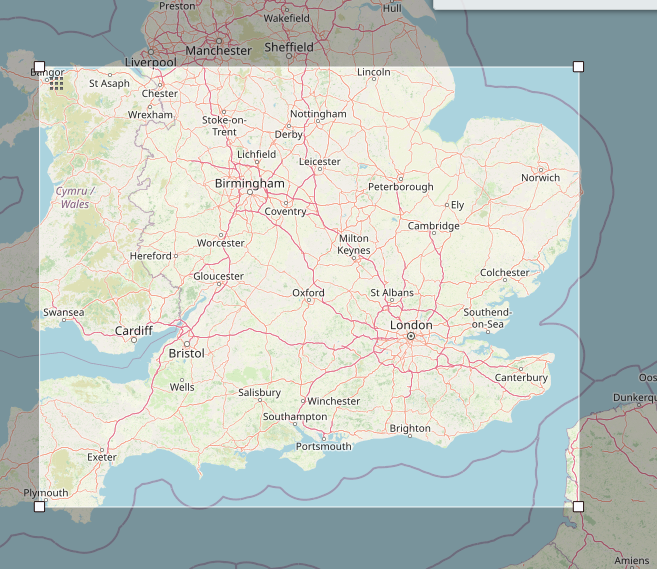Click the Manchester label above the selection
Image resolution: width=657 pixels, height=569 pixels.
218,51
